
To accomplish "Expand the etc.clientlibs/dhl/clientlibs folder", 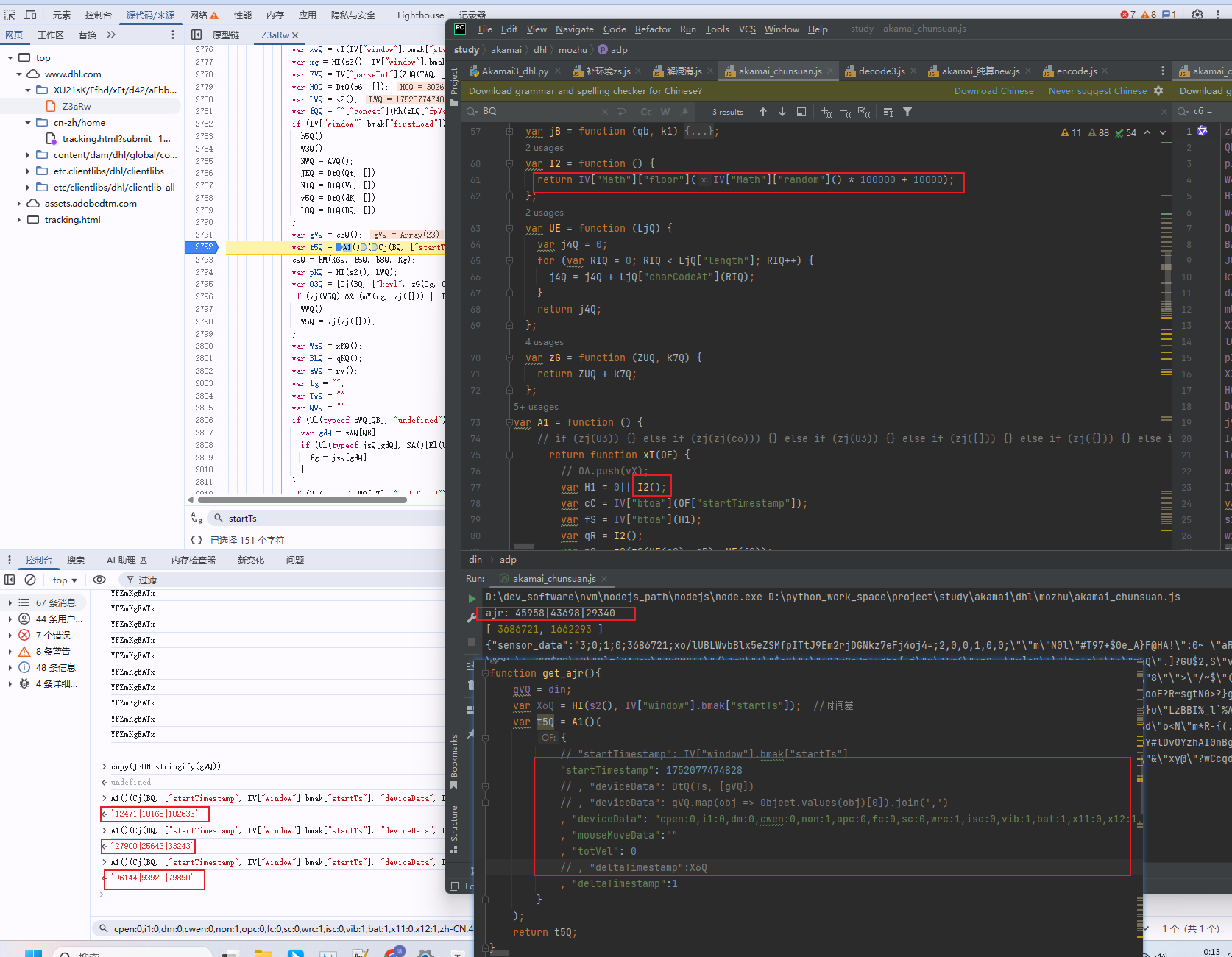I will (28, 171).
